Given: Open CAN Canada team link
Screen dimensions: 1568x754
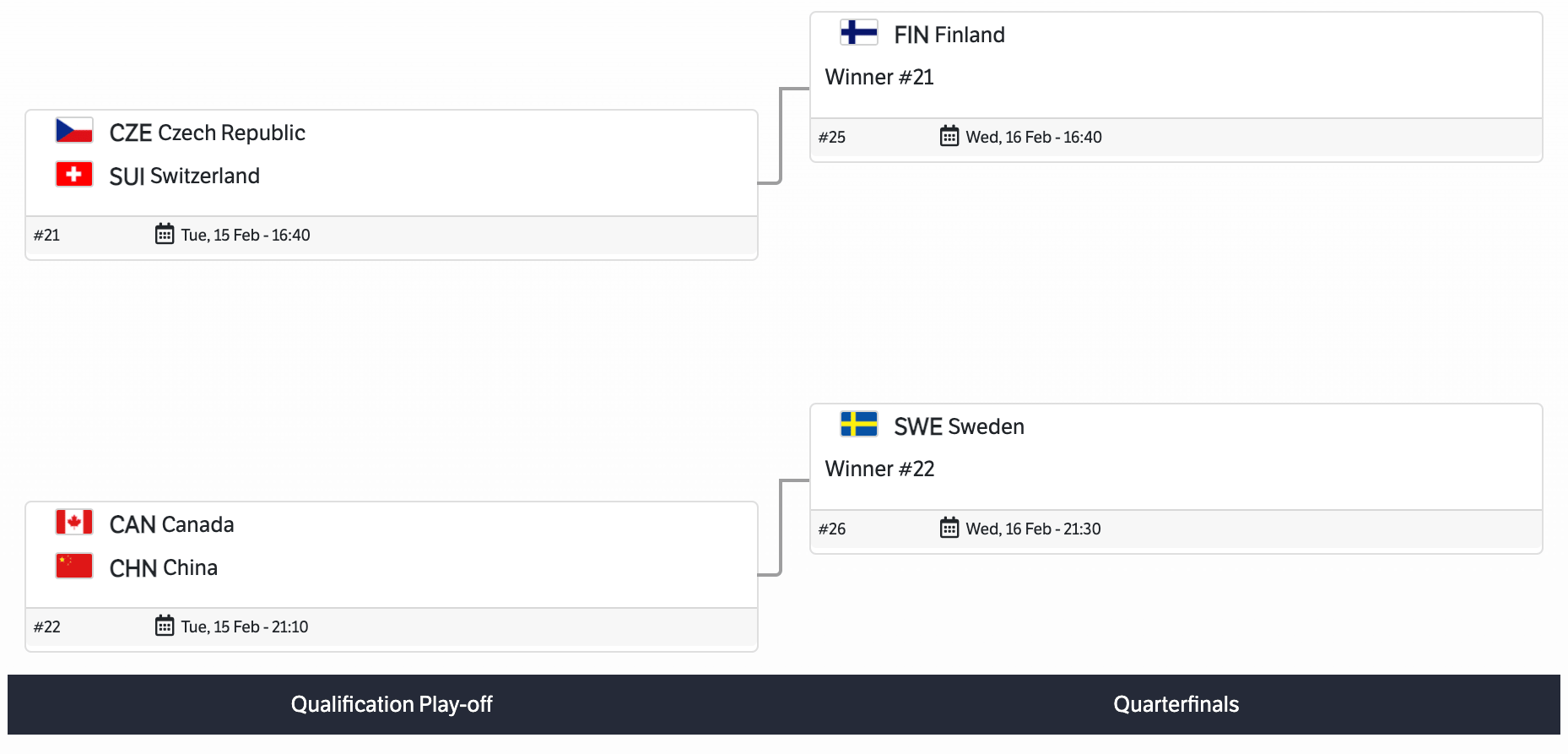Looking at the screenshot, I should coord(172,524).
